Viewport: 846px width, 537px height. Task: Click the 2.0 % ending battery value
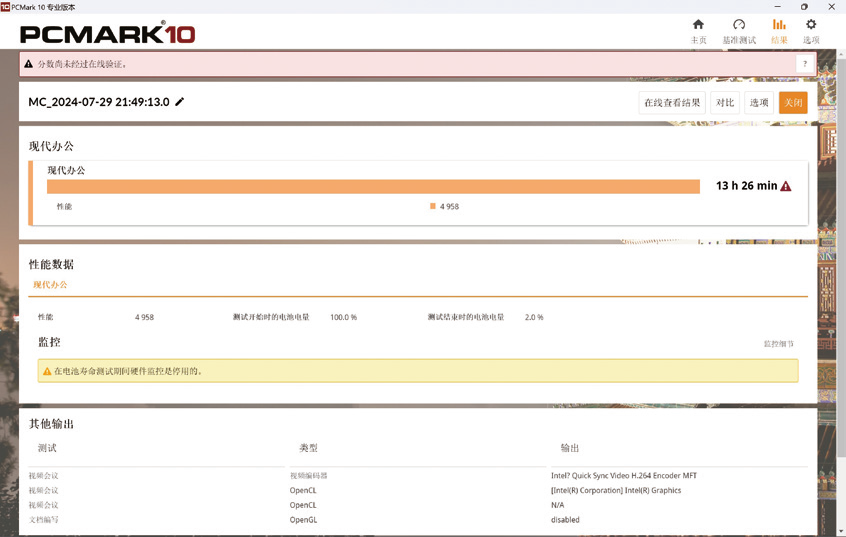[x=534, y=317]
